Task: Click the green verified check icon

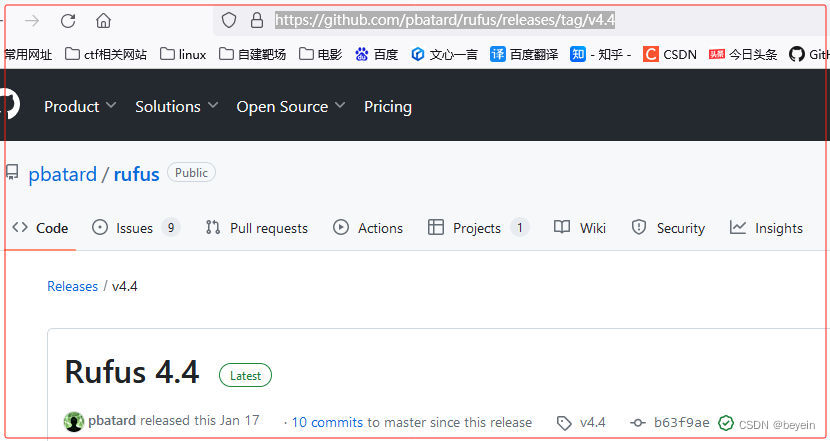Action: click(726, 423)
